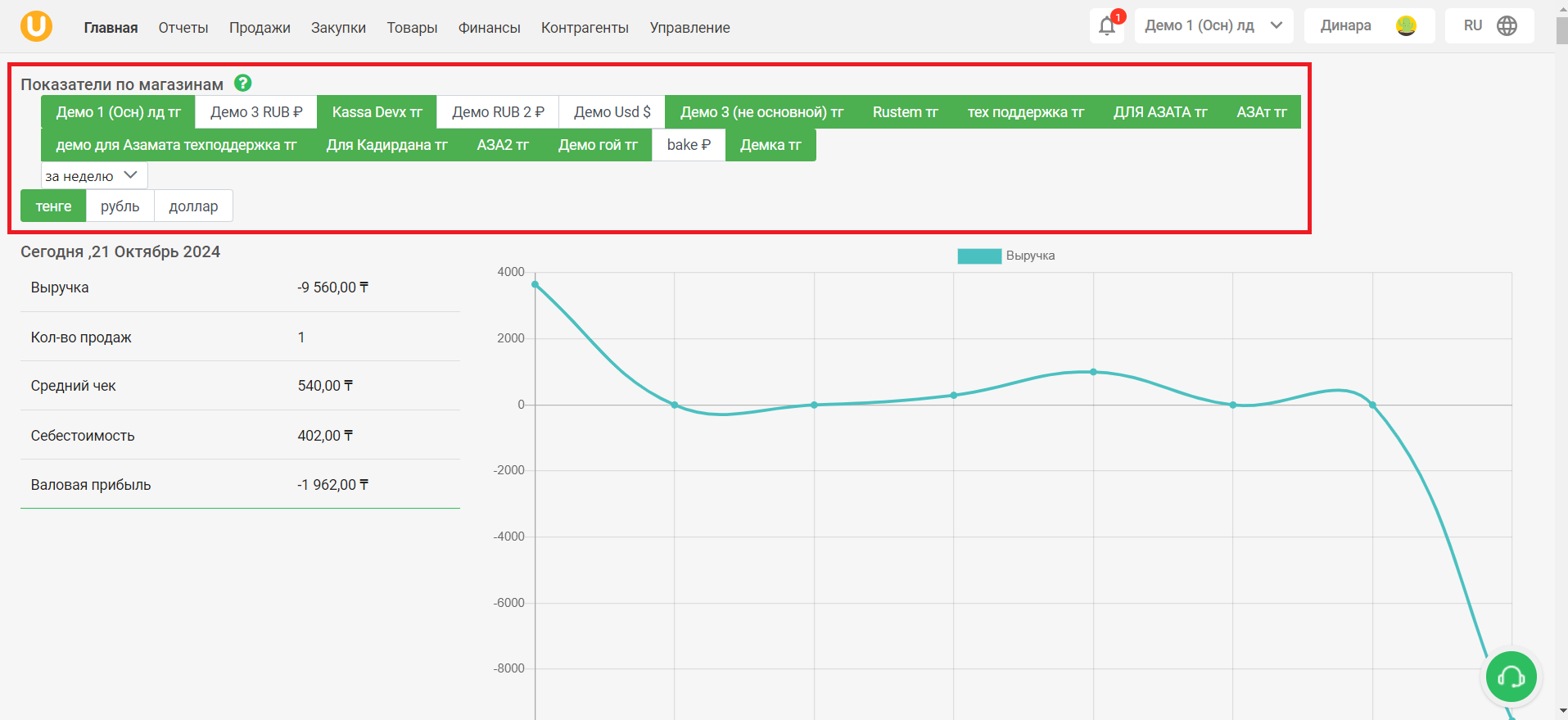Select the тенге currency button
Screen dimensions: 1568x720
[53, 206]
